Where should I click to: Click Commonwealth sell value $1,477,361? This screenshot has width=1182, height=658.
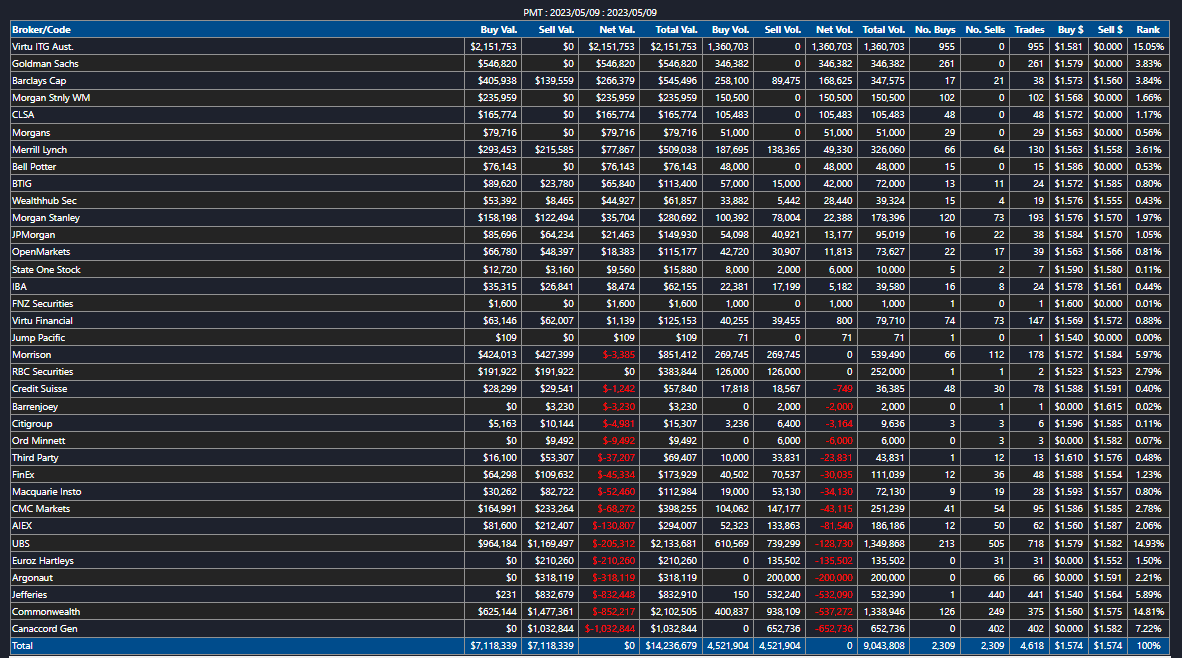pyautogui.click(x=551, y=612)
